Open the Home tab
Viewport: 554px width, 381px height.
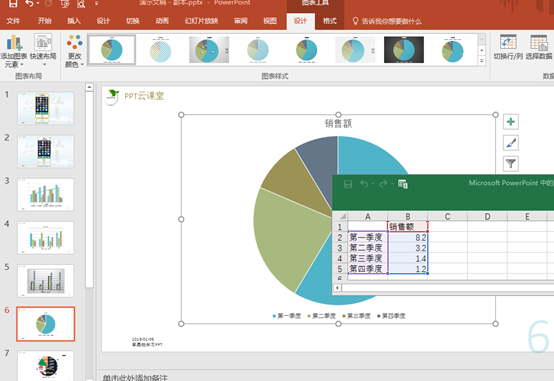click(45, 21)
